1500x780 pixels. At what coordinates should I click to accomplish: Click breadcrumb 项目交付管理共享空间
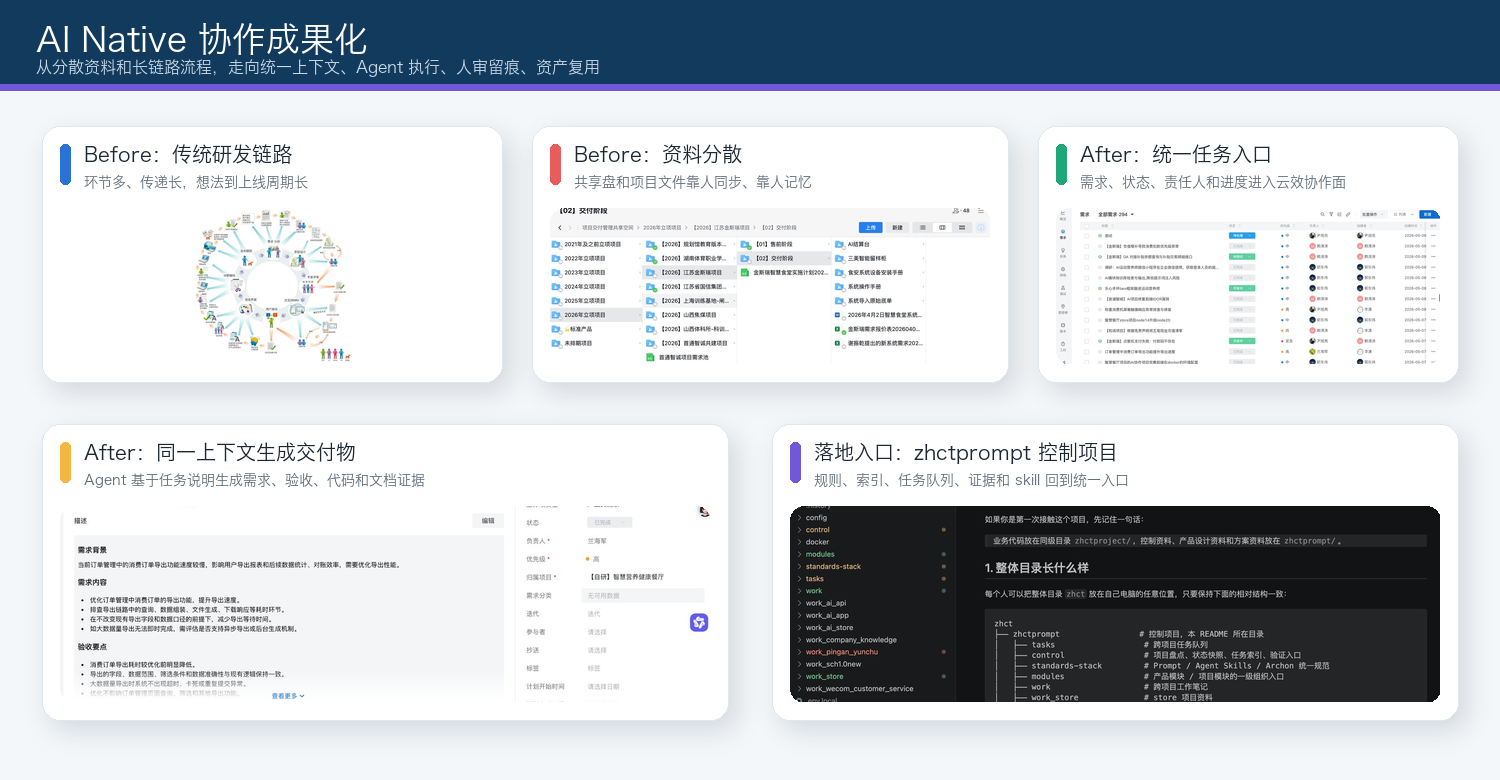[x=607, y=228]
